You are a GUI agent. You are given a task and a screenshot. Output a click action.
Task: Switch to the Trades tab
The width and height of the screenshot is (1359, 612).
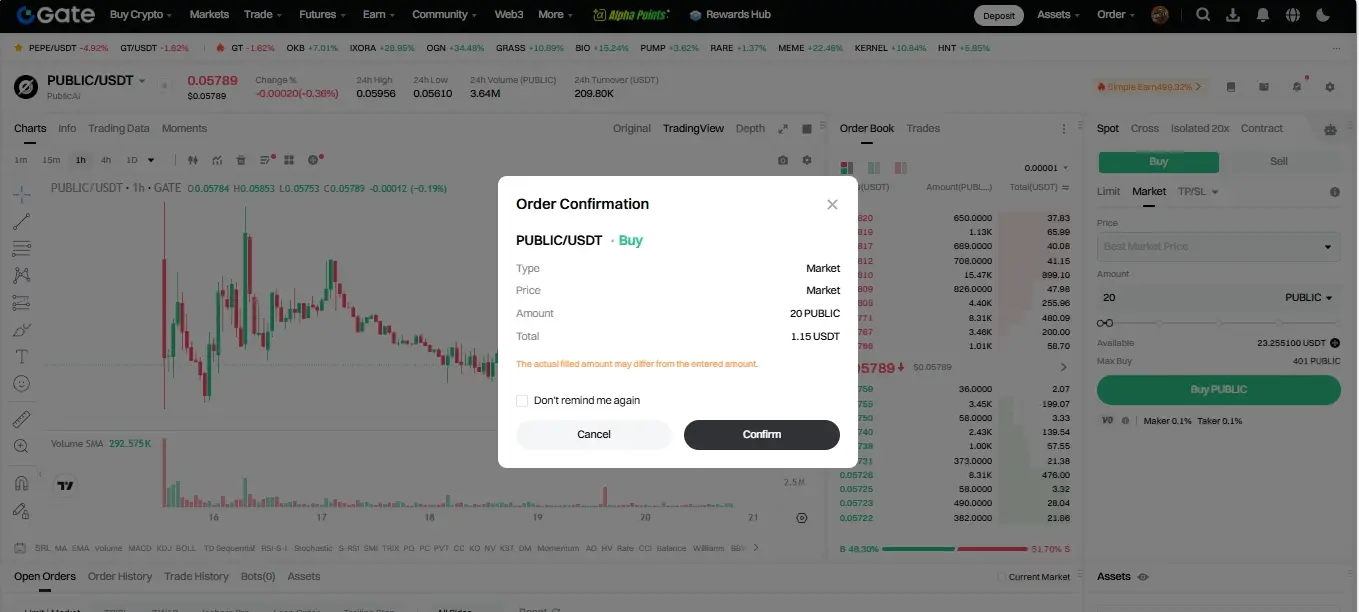[923, 128]
